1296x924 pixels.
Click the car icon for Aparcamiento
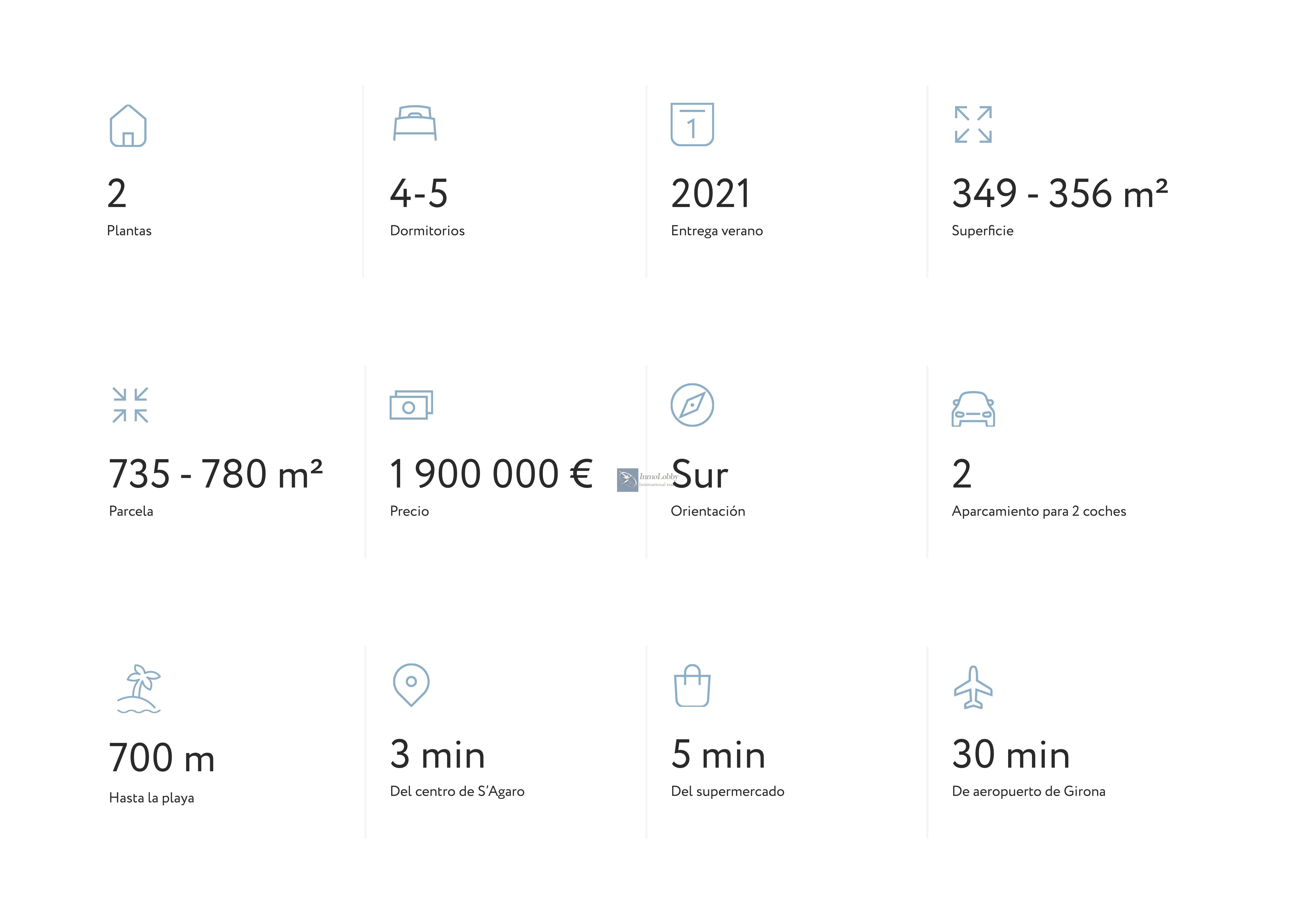click(x=973, y=408)
